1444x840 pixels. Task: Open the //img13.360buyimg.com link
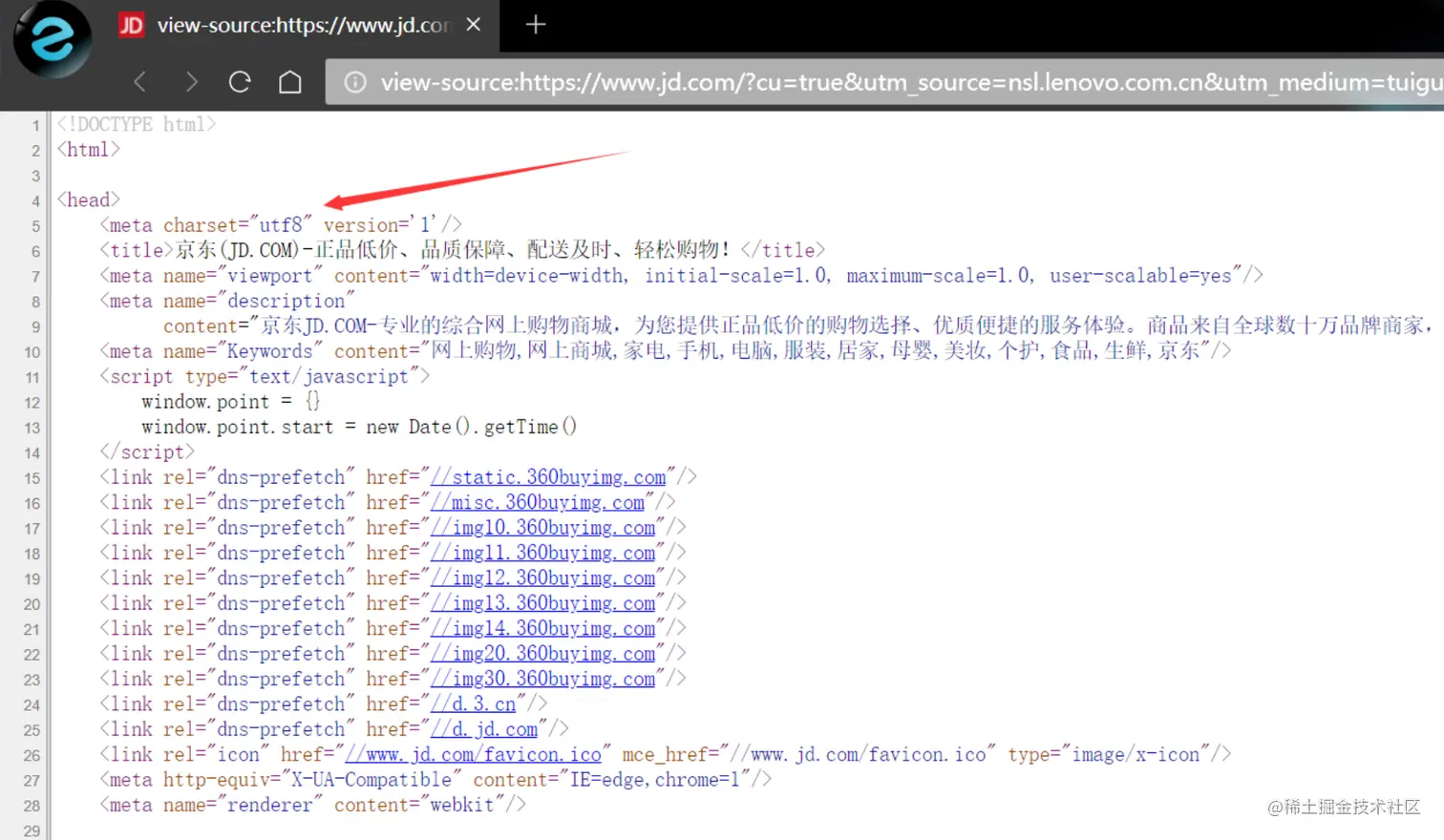(543, 603)
